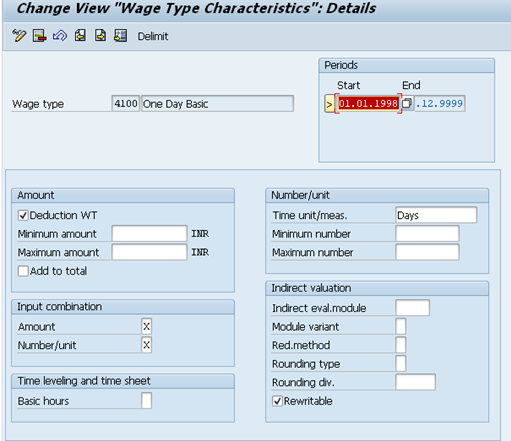Click the Display/Change pencil icon
This screenshot has width=511, height=441.
[19, 35]
